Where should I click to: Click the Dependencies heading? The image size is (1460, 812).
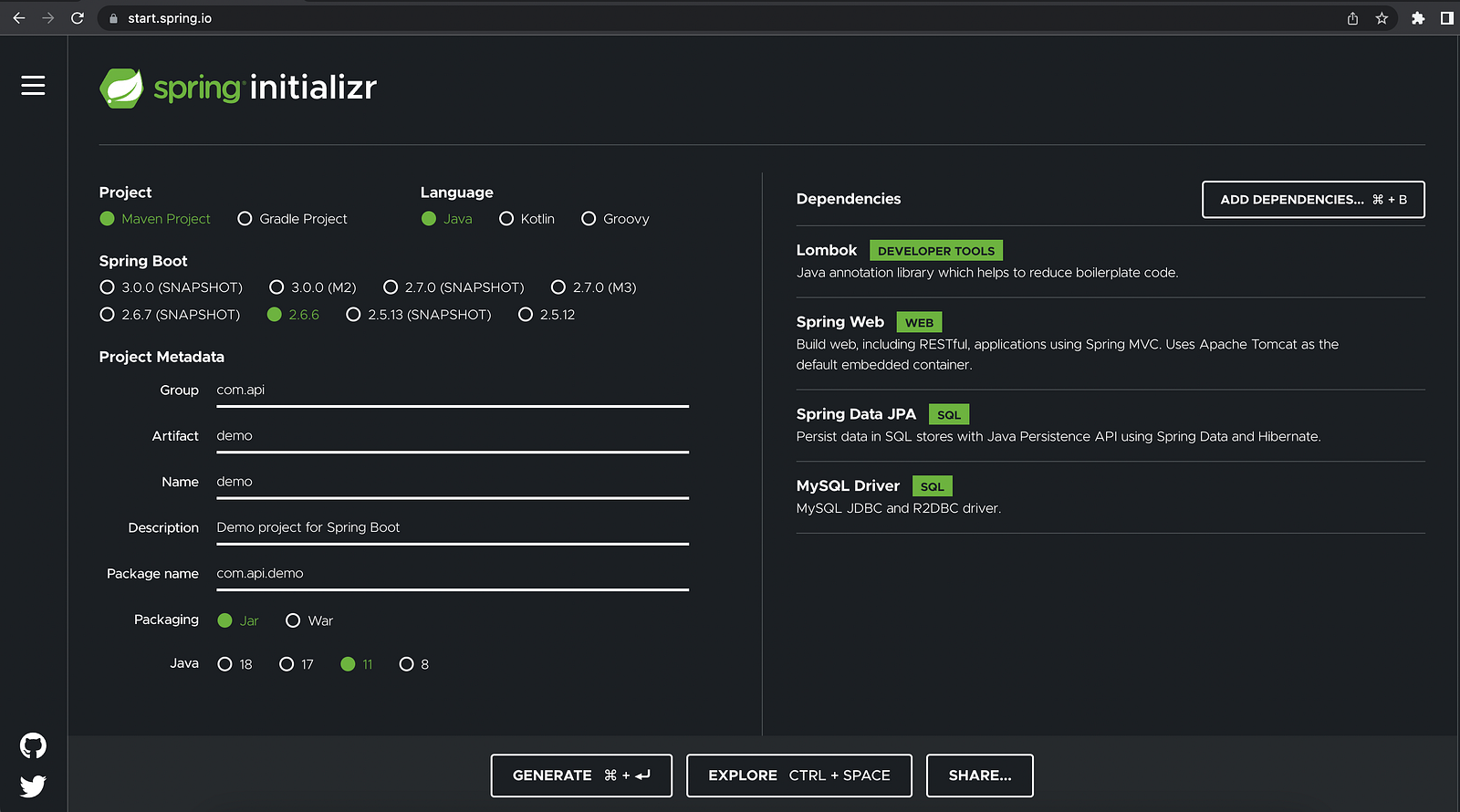tap(849, 199)
